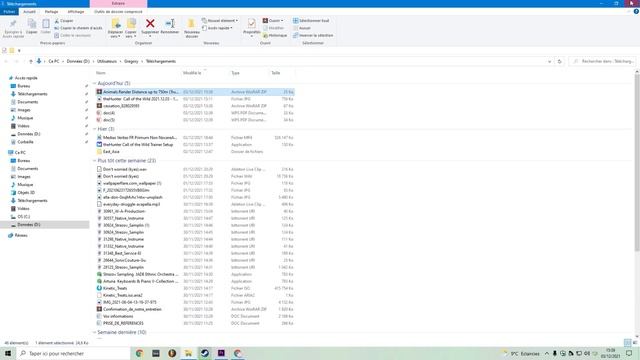
Task: Click Historique in the ribbon
Action: coord(275,36)
